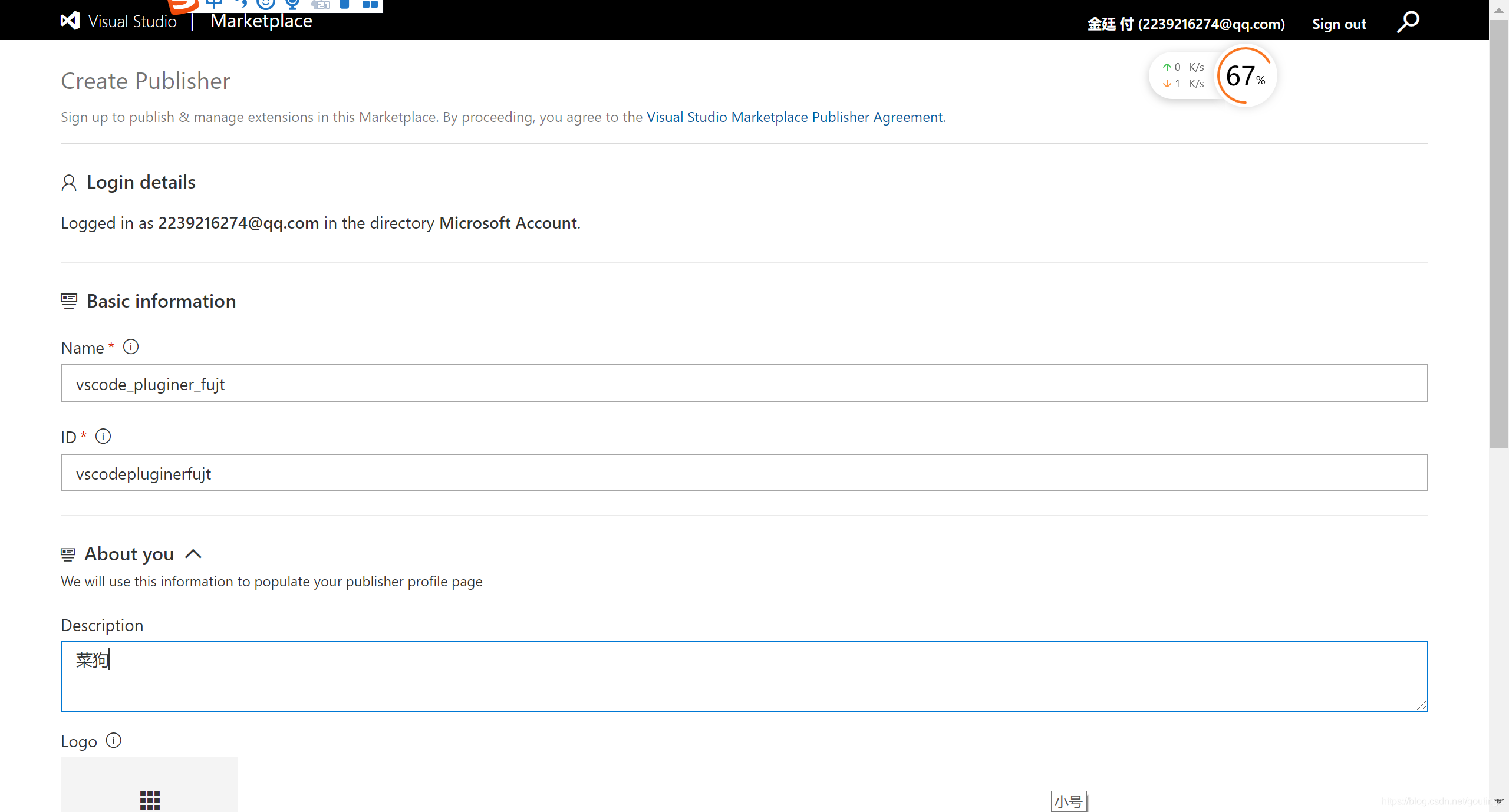The image size is (1509, 812).
Task: Click the Sogou IME toolbox grid icon
Action: pyautogui.click(x=370, y=4)
